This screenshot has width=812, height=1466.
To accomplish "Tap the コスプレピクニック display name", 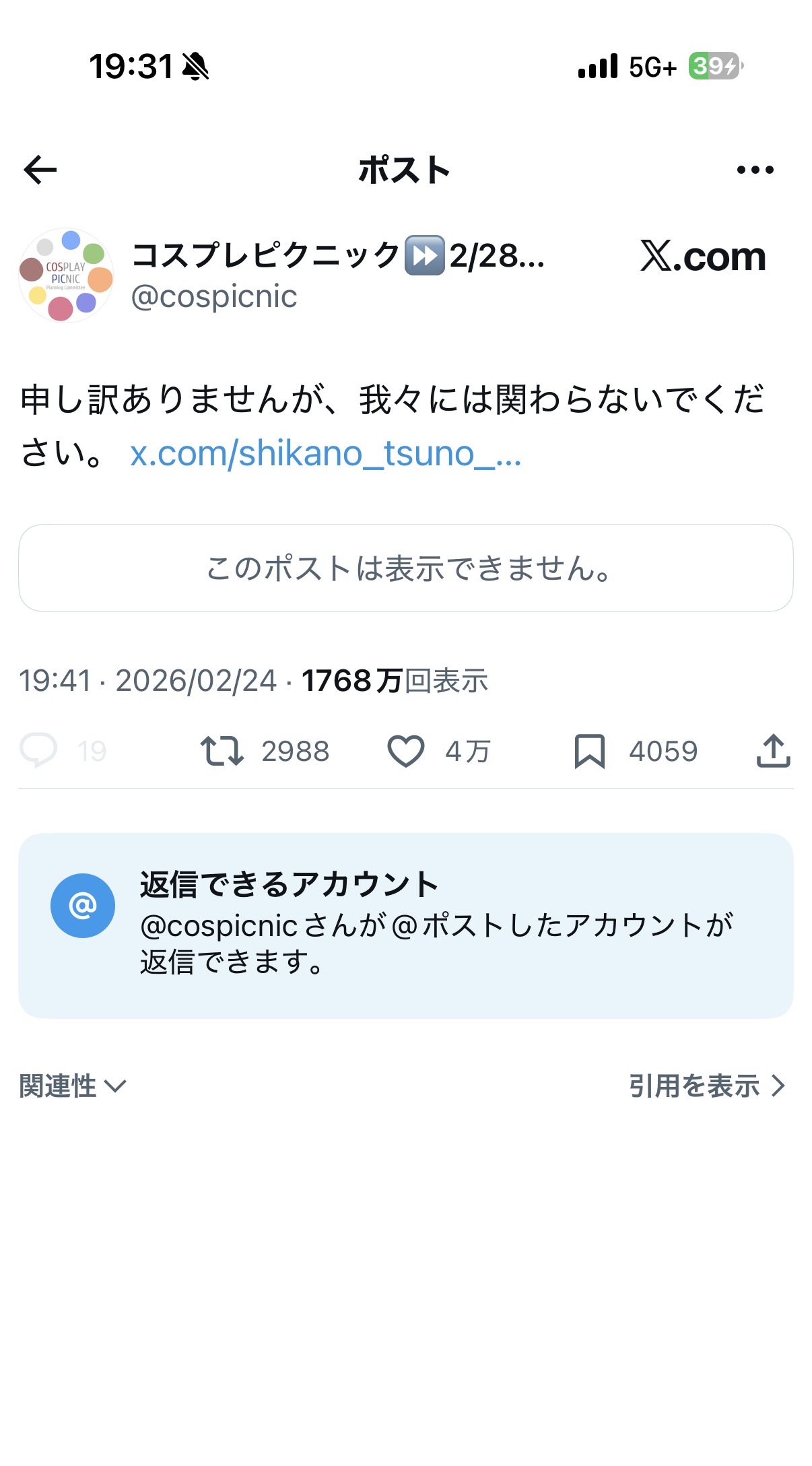I will coord(337,256).
